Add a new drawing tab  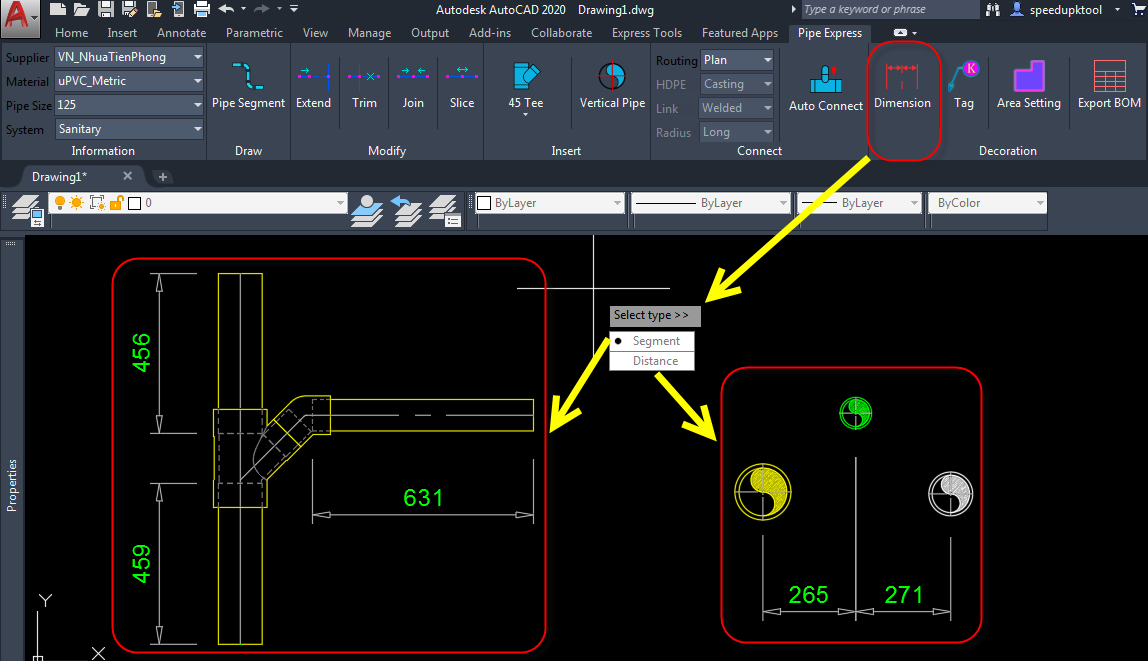click(x=163, y=177)
